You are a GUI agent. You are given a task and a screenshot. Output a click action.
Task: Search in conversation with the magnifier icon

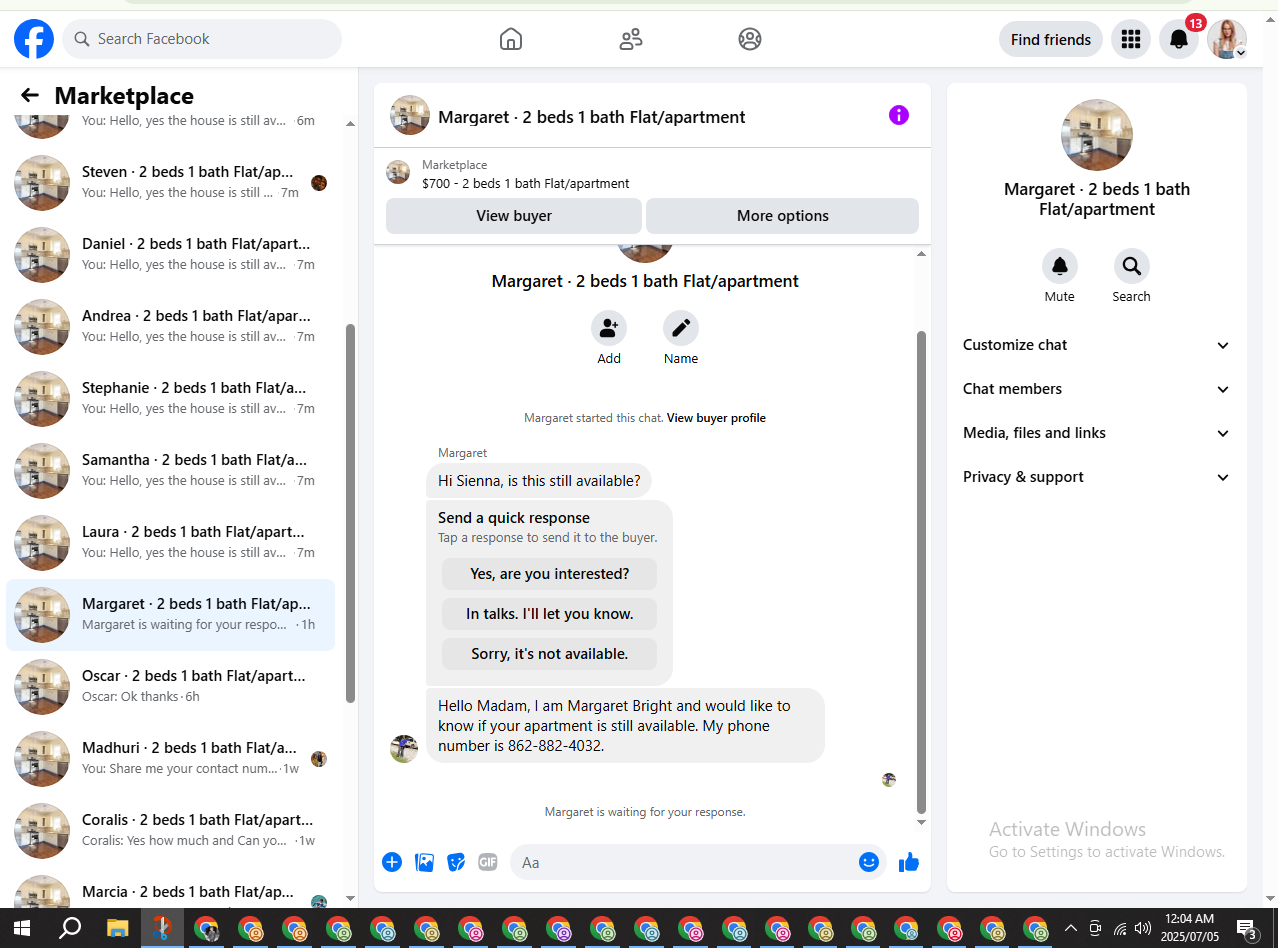[x=1132, y=266]
